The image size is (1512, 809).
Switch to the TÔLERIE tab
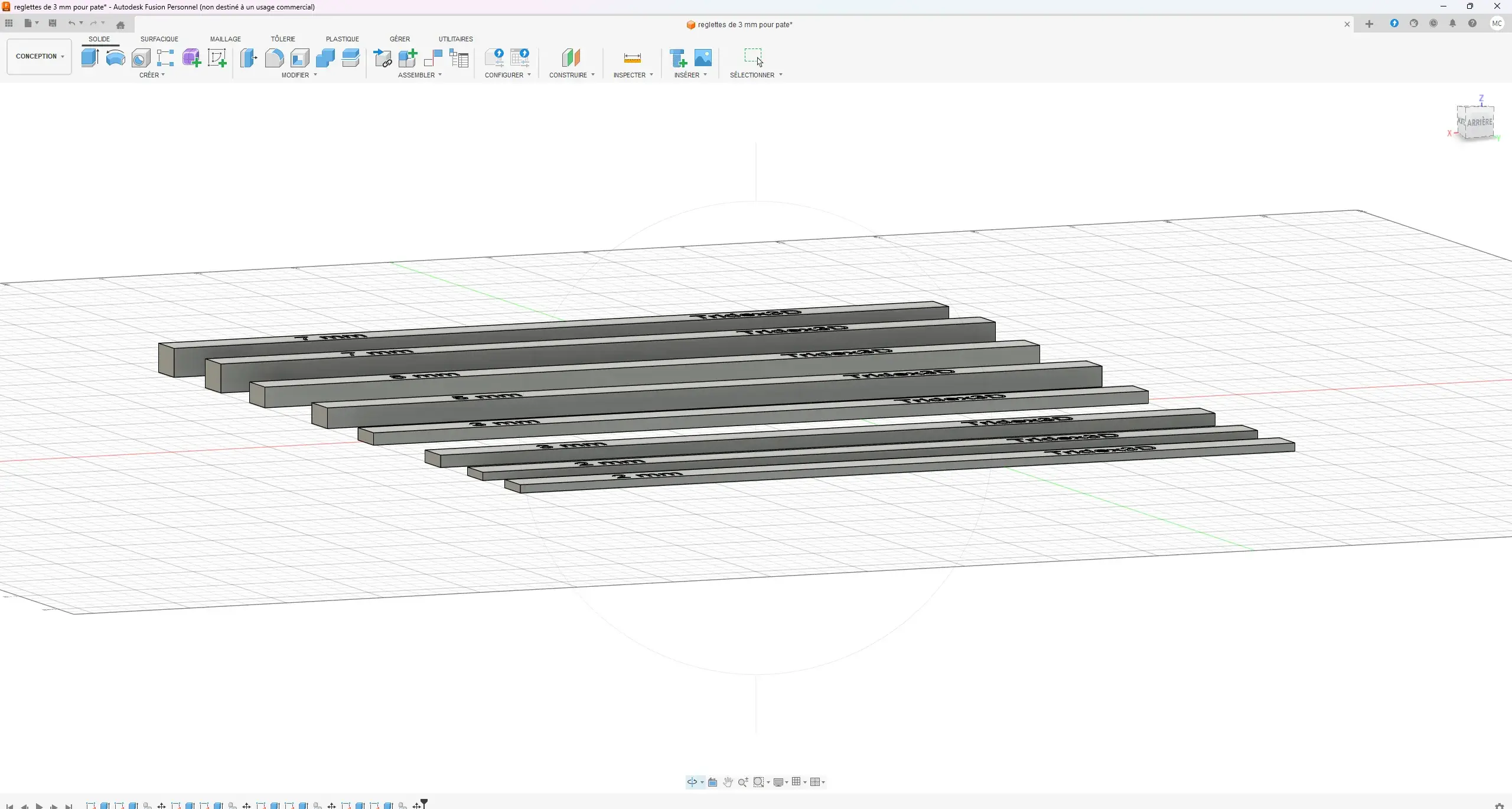283,39
